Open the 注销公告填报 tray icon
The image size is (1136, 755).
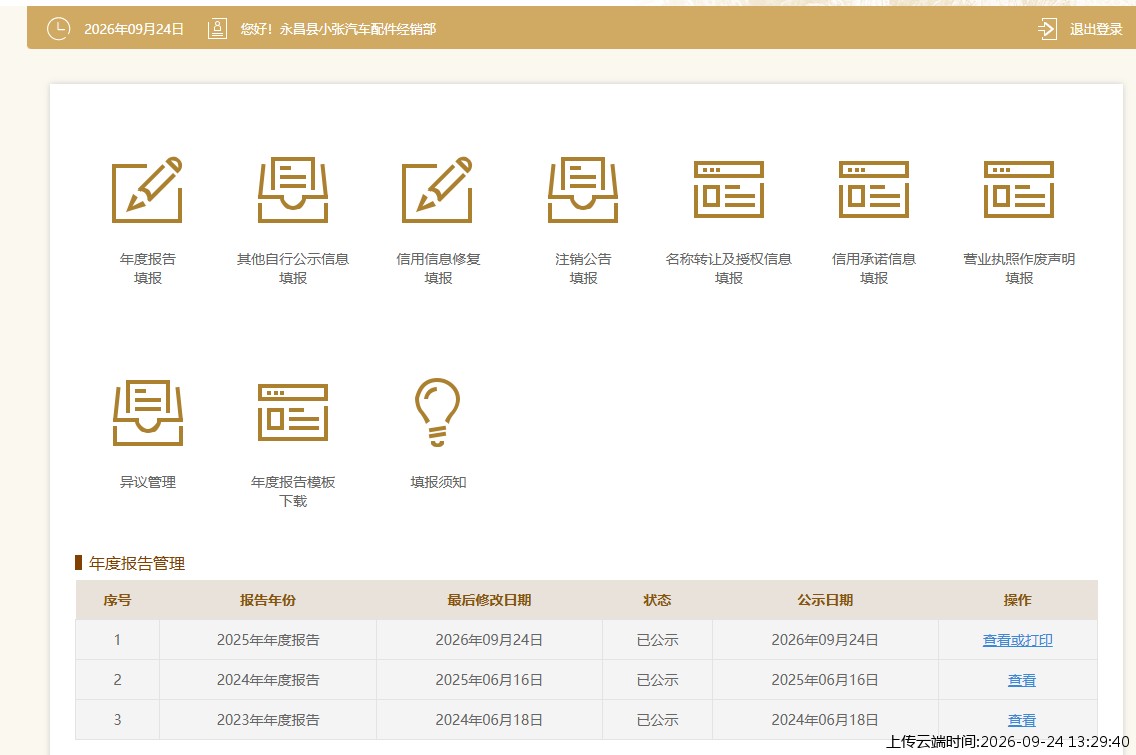(x=582, y=190)
